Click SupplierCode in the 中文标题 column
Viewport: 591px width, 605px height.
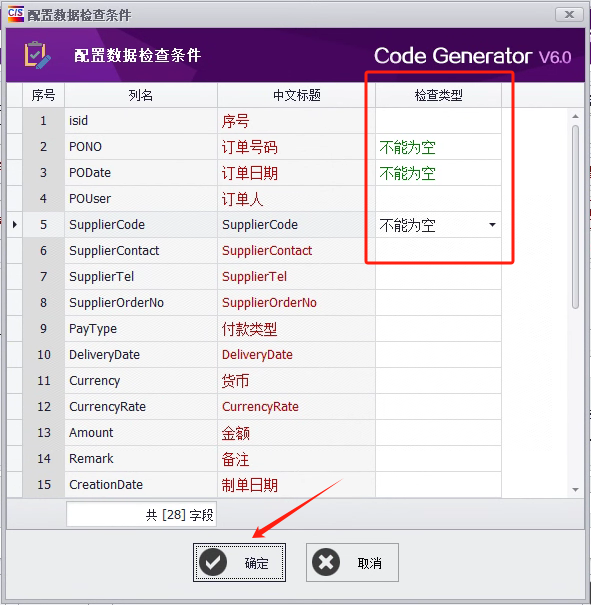296,225
